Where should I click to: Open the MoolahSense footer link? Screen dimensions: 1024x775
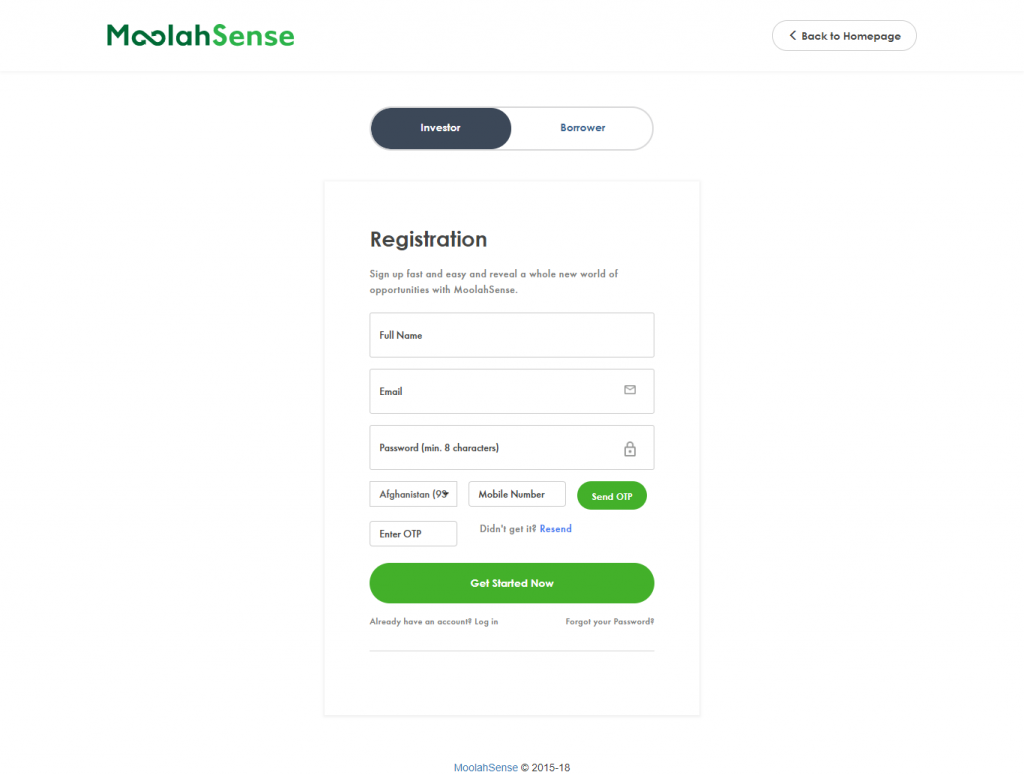[486, 767]
